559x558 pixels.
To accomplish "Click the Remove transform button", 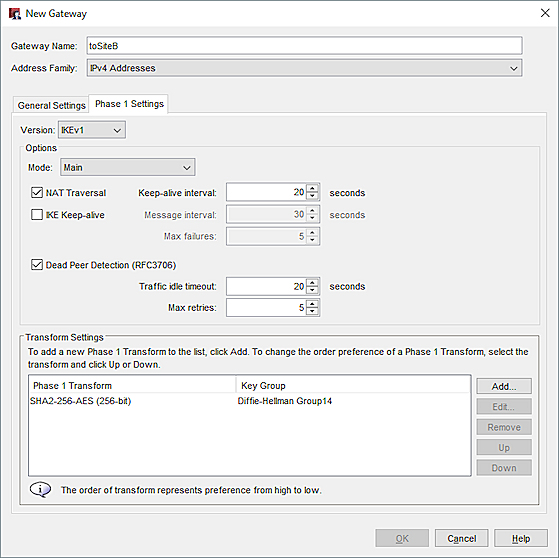I will point(504,427).
